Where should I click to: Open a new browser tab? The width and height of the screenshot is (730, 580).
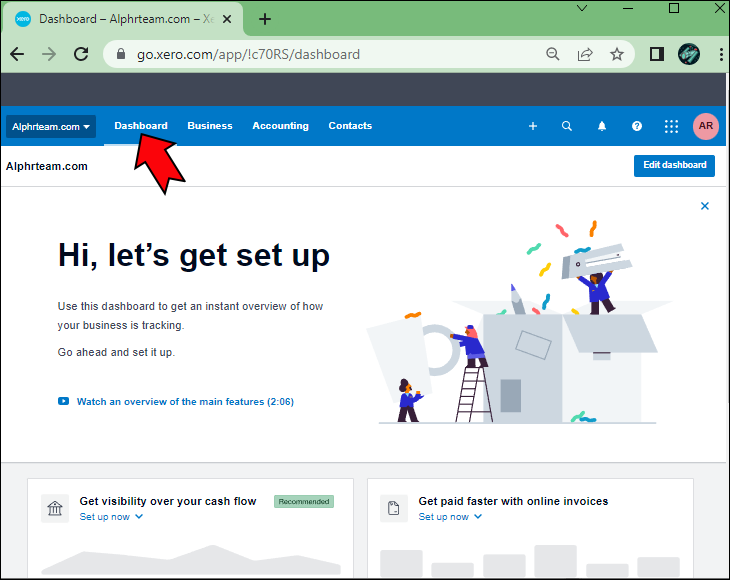click(x=264, y=19)
